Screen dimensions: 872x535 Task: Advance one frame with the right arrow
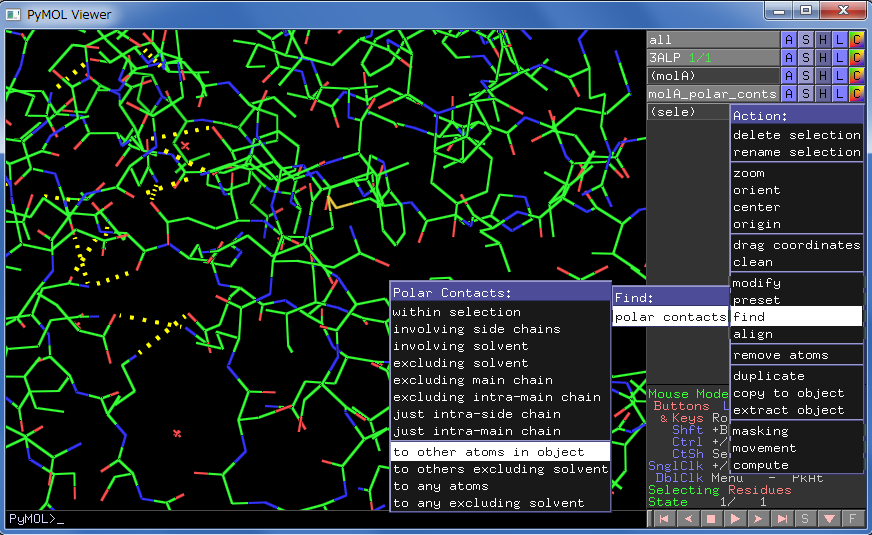tap(759, 519)
